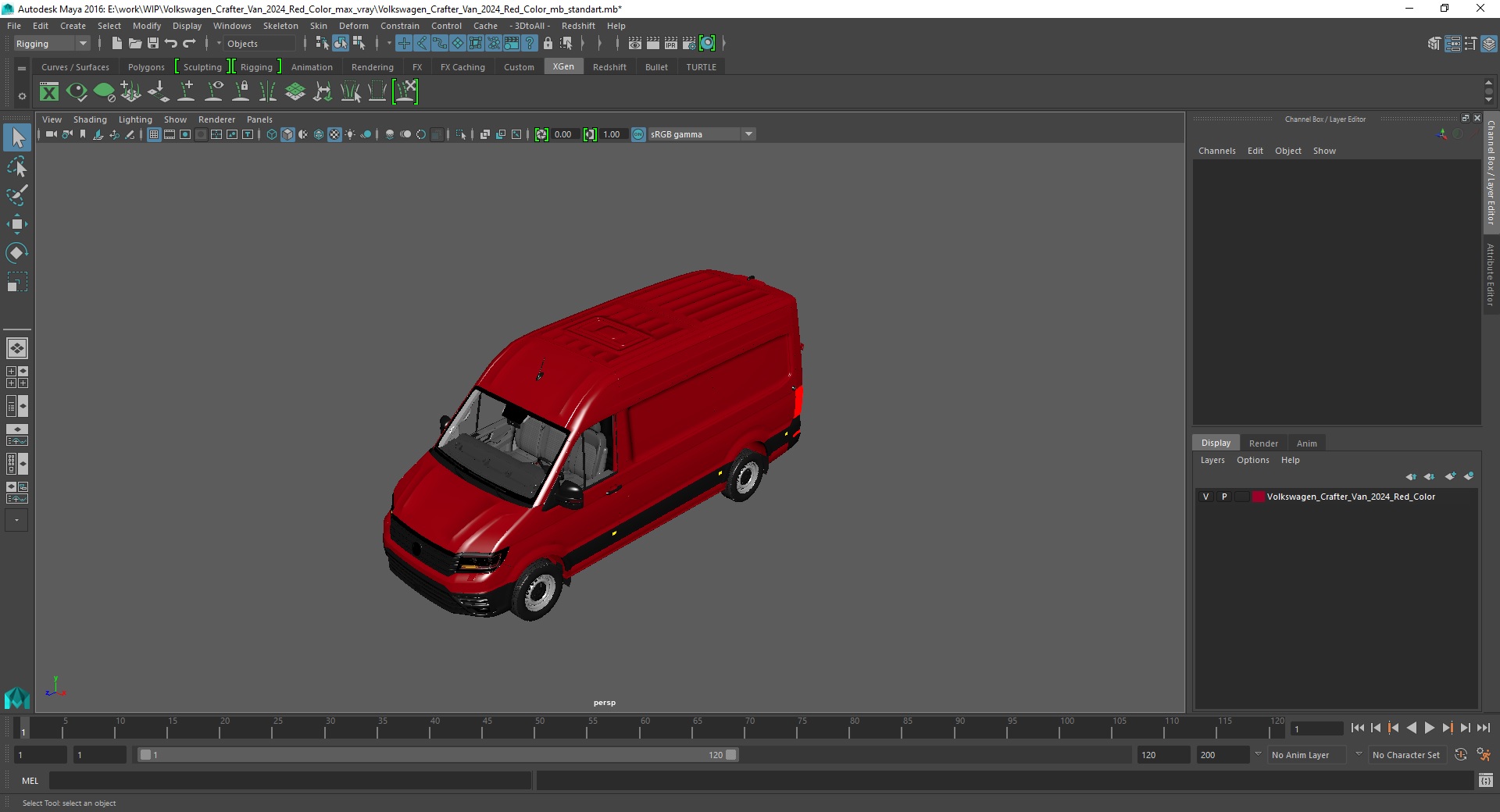Open the Skeleton menu
Image resolution: width=1500 pixels, height=812 pixels.
(280, 26)
